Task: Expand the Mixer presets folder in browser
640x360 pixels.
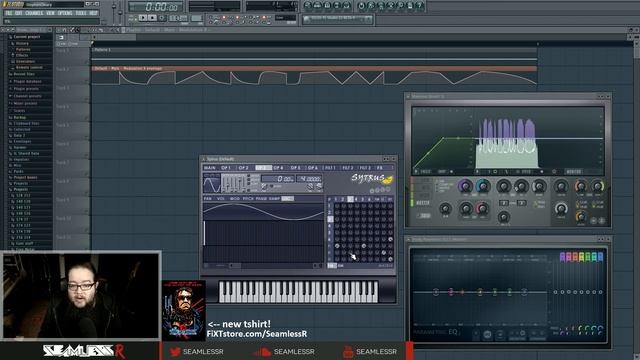Action: coord(25,104)
